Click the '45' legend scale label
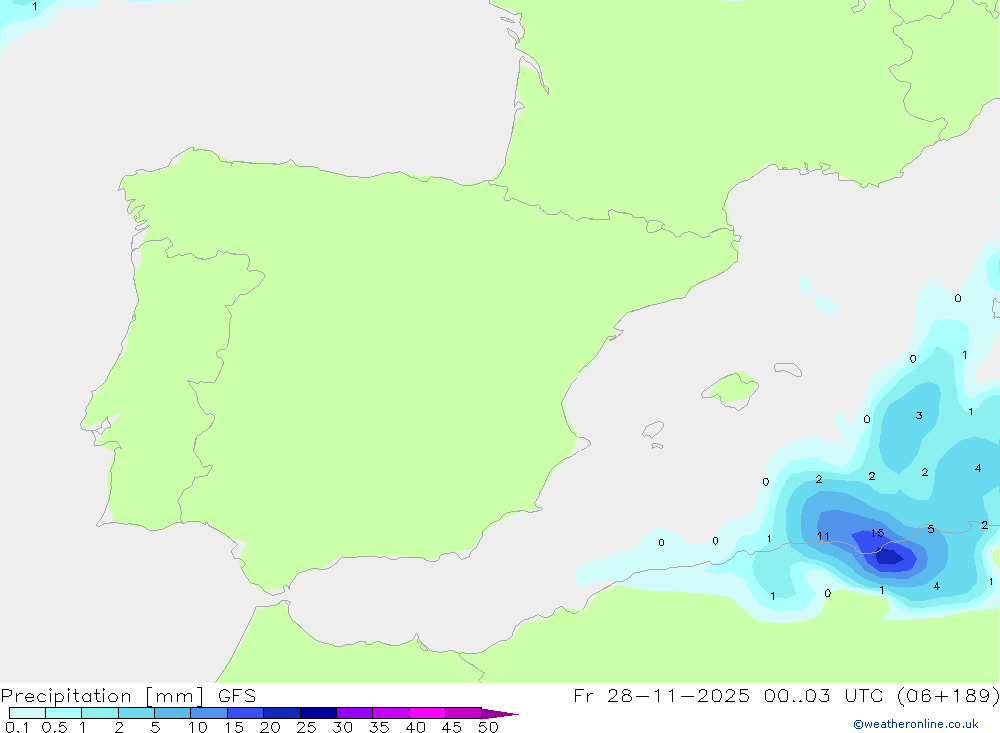The height and width of the screenshot is (733, 1000). click(452, 727)
